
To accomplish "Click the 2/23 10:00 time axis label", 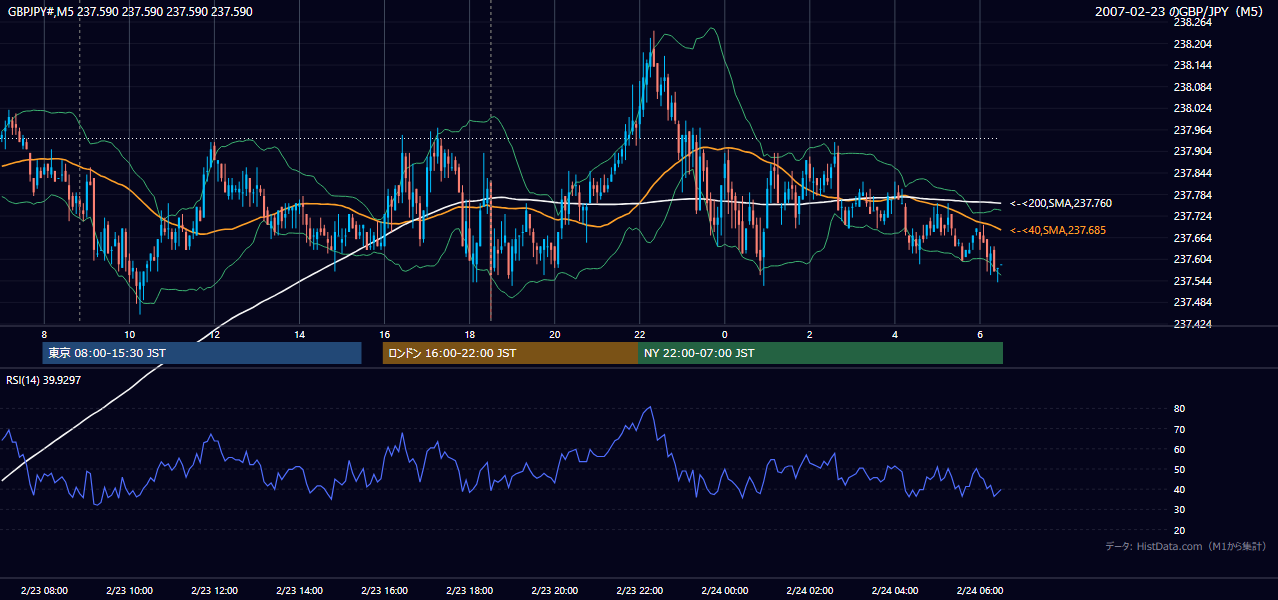I will pyautogui.click(x=129, y=591).
